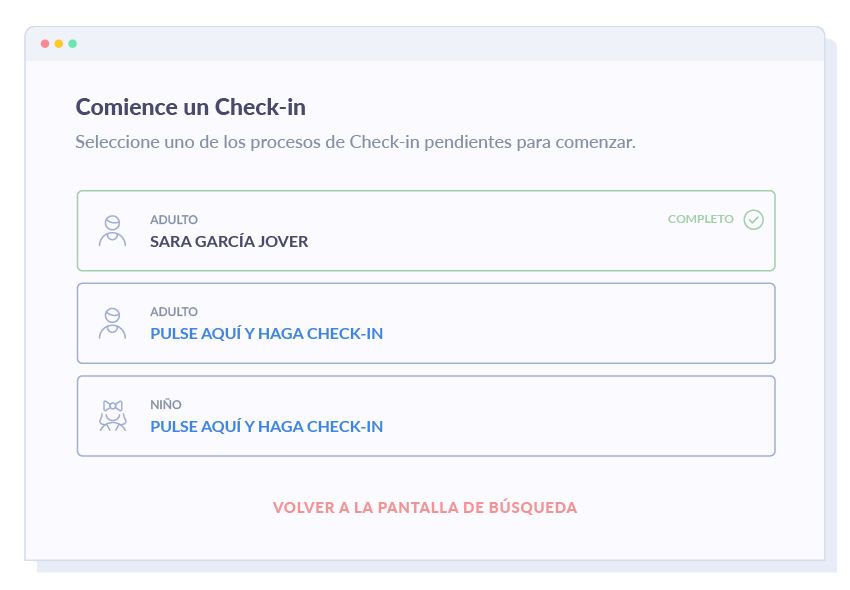Click the adult icon on the pending check-in card
The width and height of the screenshot is (850, 590).
pos(112,324)
